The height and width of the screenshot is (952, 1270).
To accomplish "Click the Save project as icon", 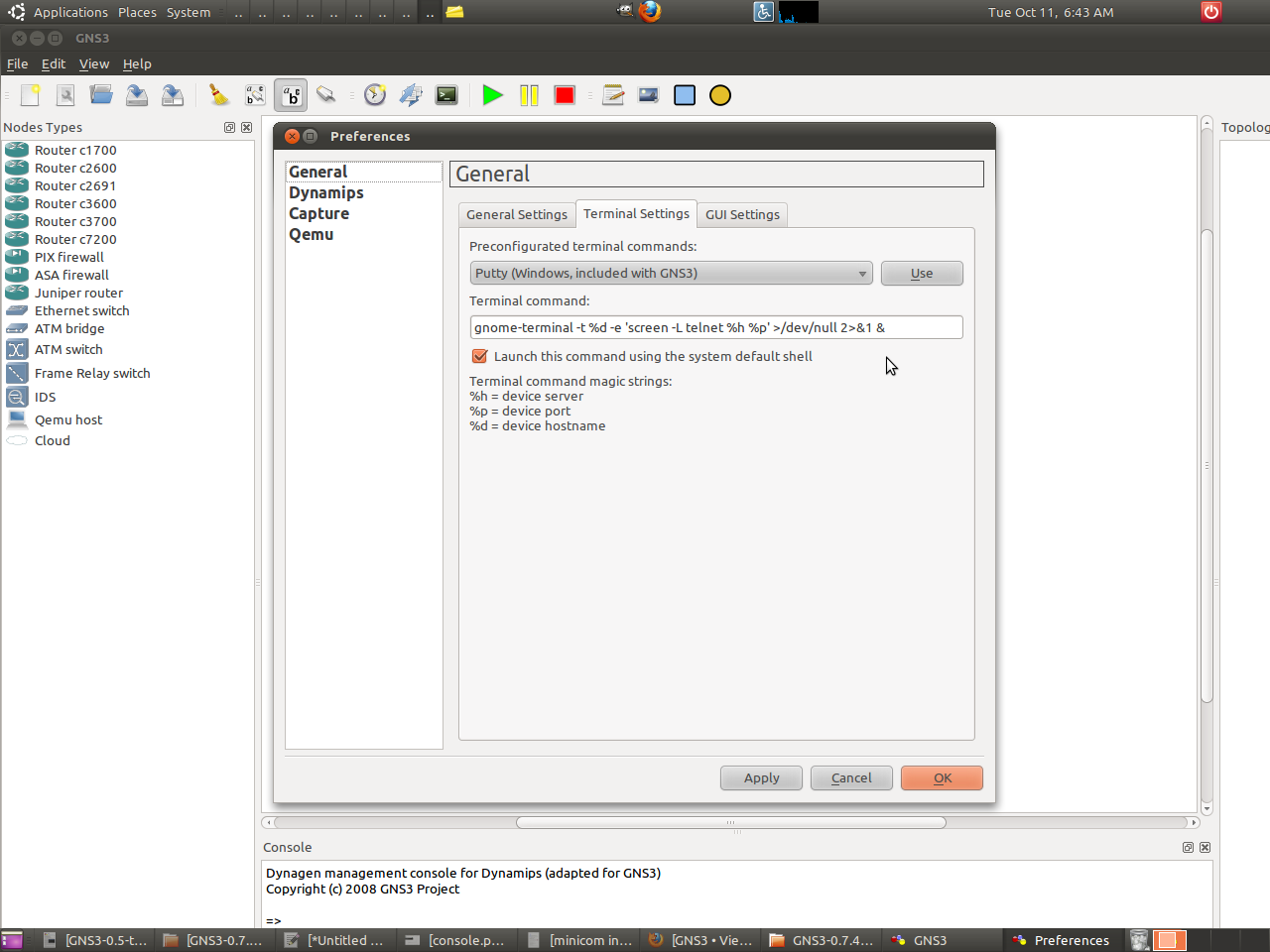I will click(173, 95).
